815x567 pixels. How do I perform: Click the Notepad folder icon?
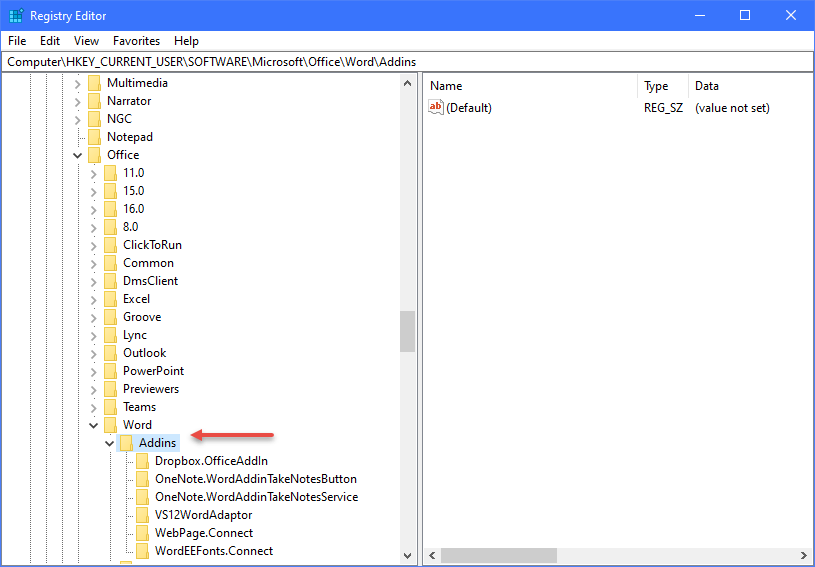point(94,137)
